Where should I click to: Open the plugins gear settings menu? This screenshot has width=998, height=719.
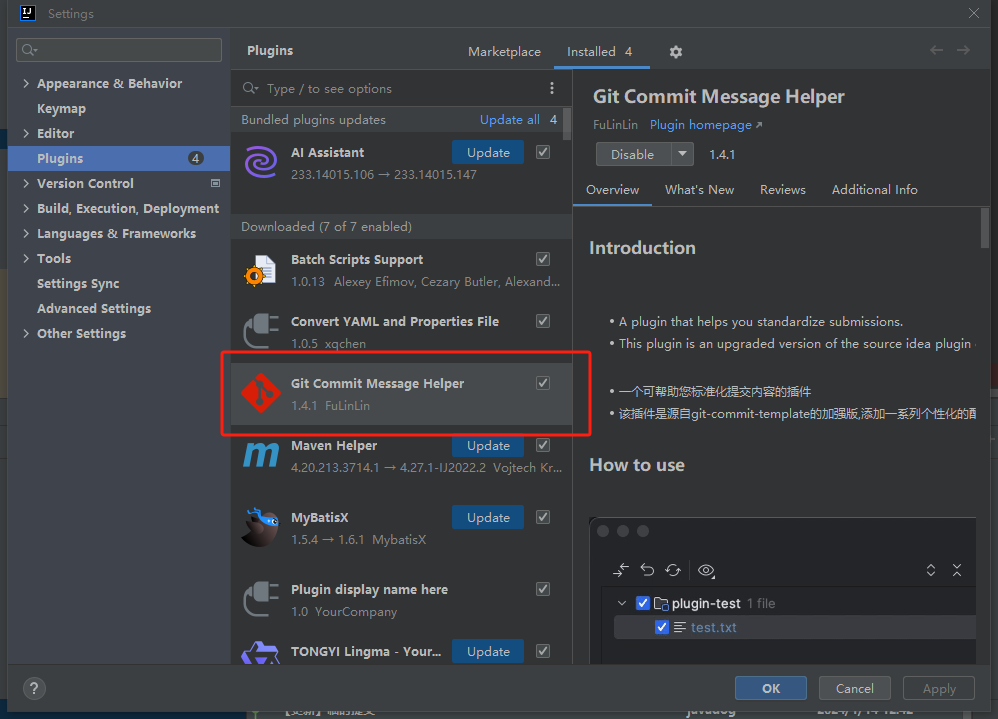click(676, 52)
